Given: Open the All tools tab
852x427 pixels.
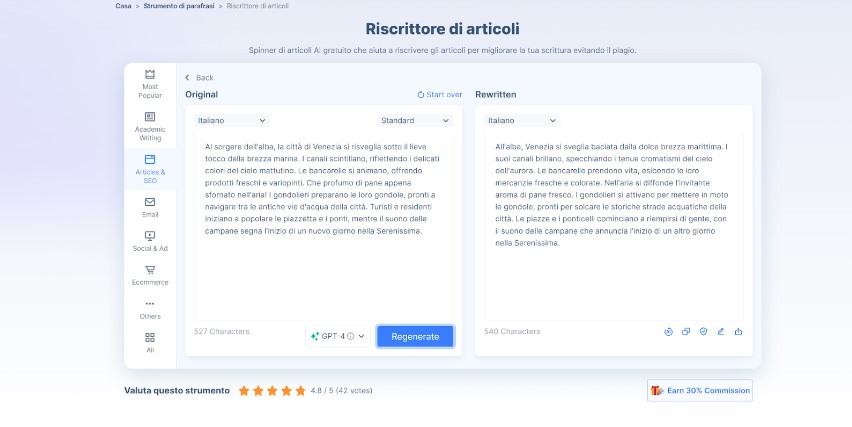Looking at the screenshot, I should click(150, 343).
